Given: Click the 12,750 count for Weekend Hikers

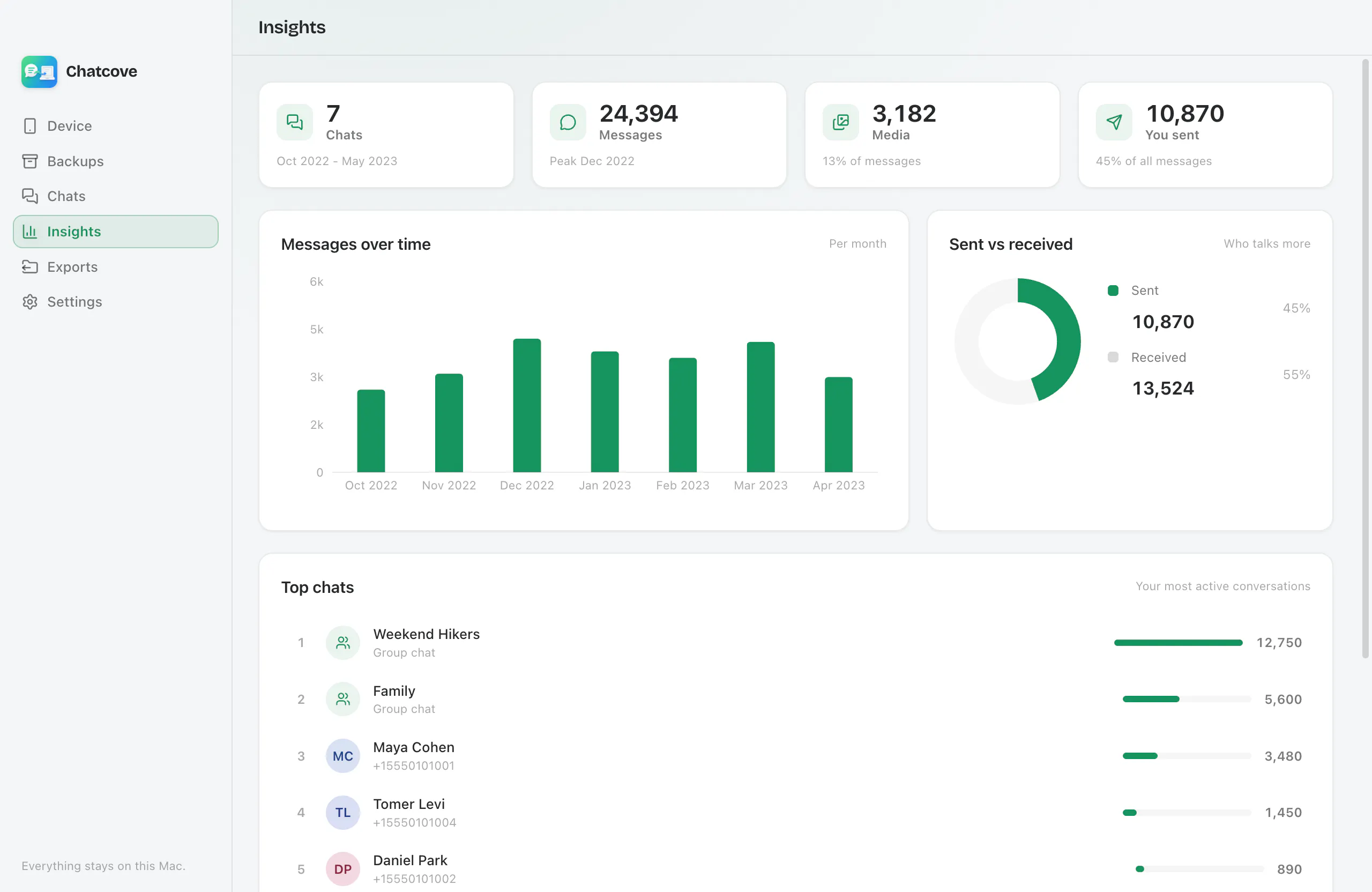Looking at the screenshot, I should click(x=1279, y=642).
